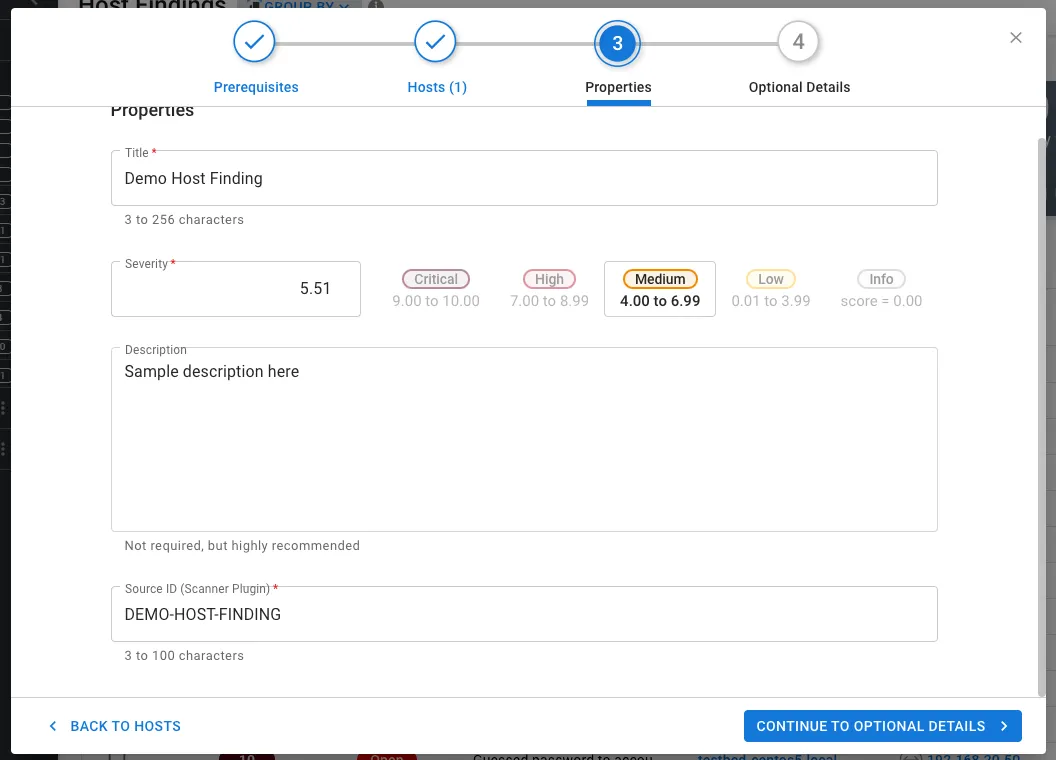Click the "3 to 100 characters" hint
This screenshot has height=760, width=1056.
pyautogui.click(x=184, y=656)
